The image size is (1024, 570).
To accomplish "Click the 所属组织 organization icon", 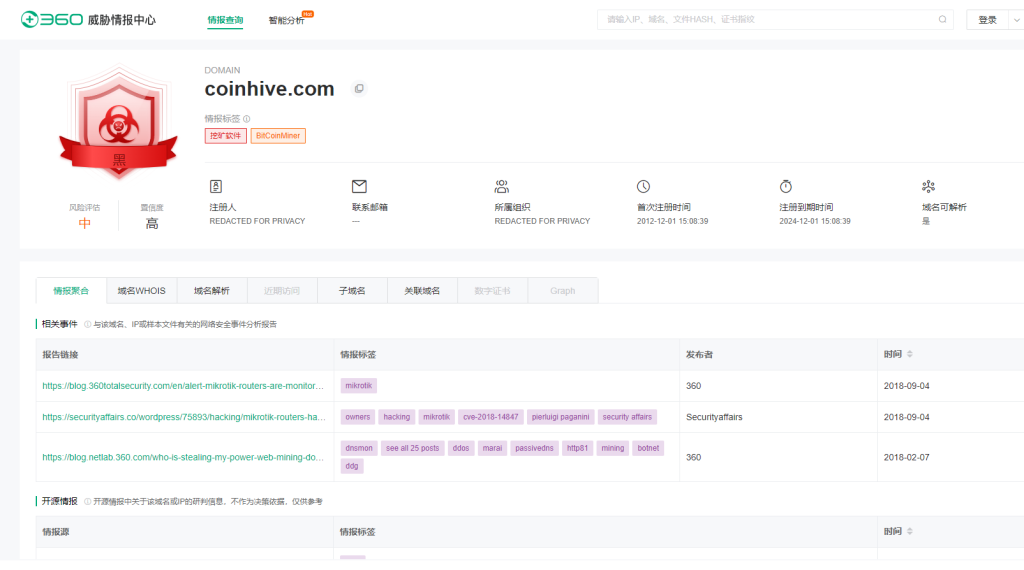I will point(502,187).
